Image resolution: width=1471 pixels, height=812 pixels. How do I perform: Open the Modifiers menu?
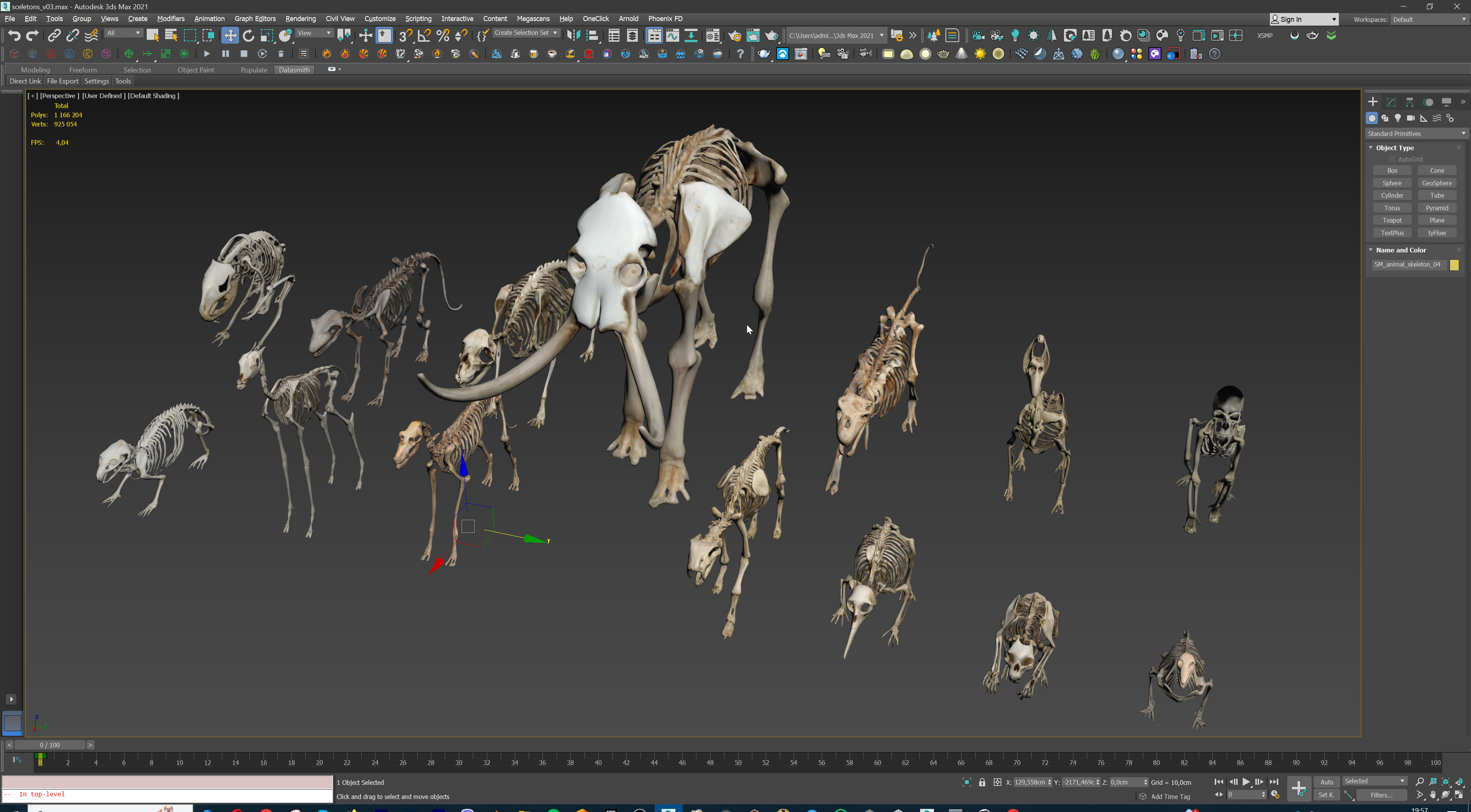pyautogui.click(x=171, y=19)
